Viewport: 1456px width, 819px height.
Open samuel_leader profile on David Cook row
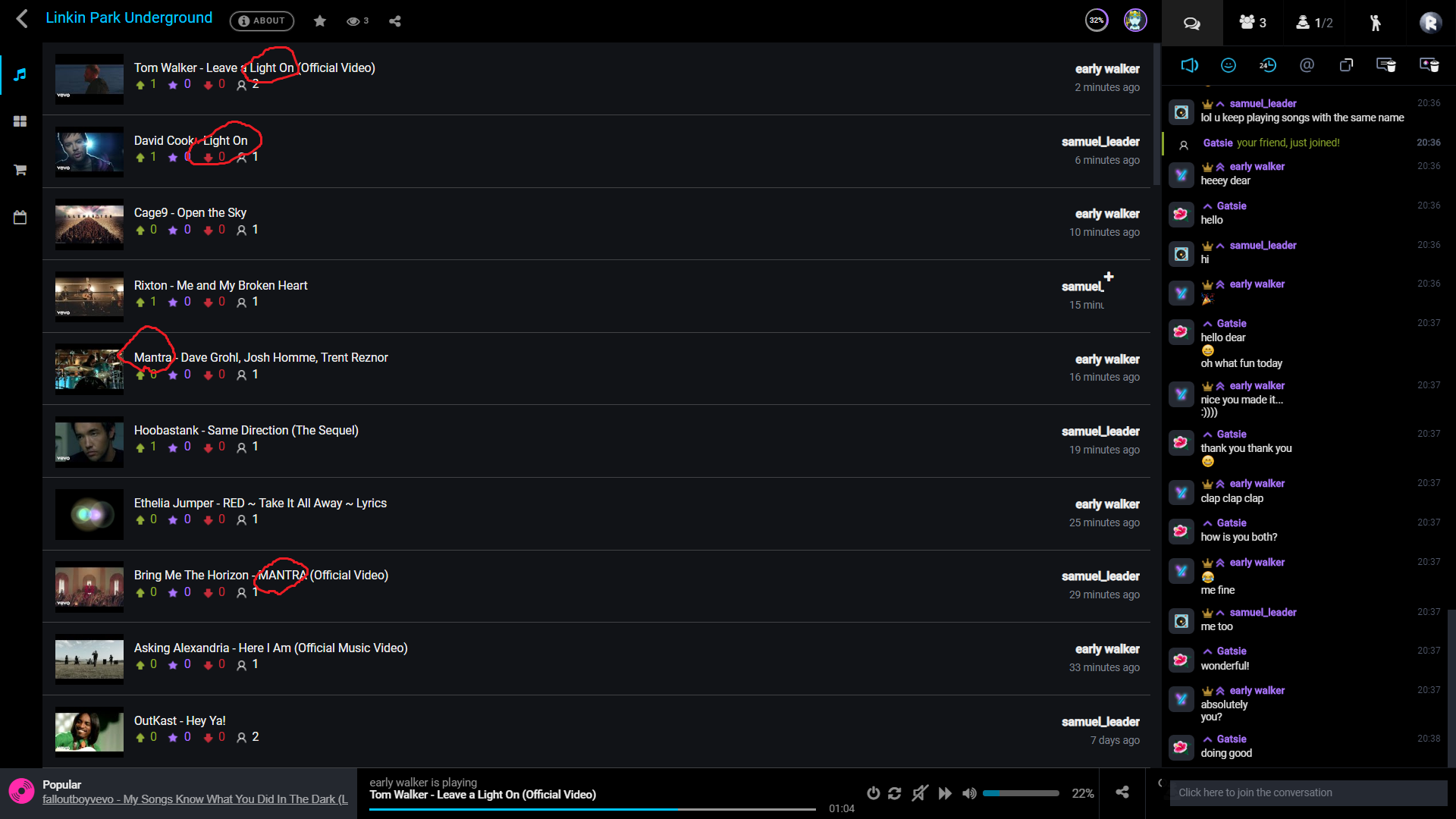coord(1100,142)
